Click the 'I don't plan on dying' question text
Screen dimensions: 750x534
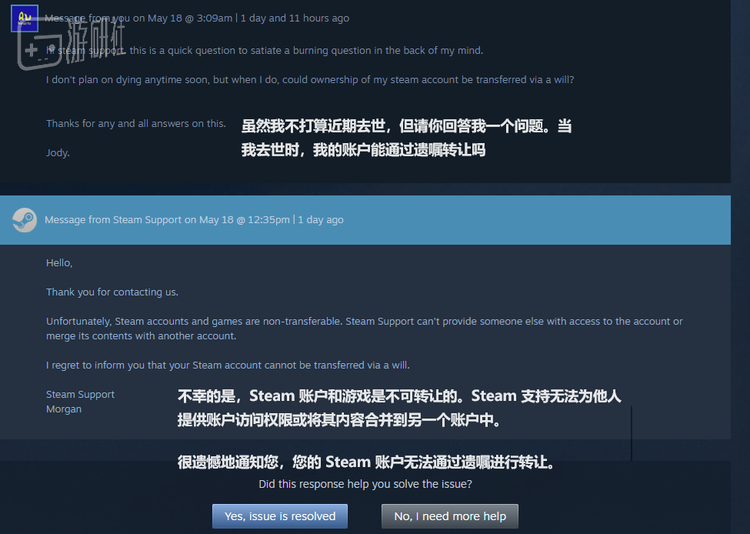click(310, 79)
